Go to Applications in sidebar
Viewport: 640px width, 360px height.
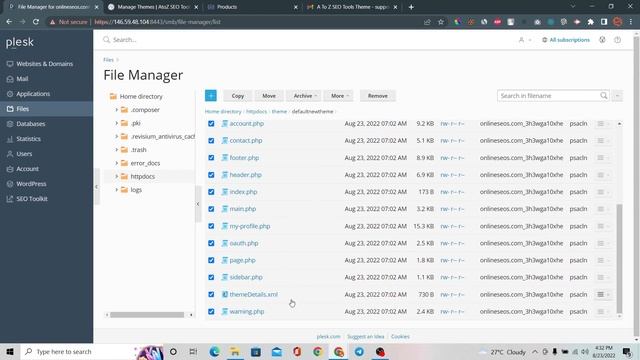[x=33, y=94]
